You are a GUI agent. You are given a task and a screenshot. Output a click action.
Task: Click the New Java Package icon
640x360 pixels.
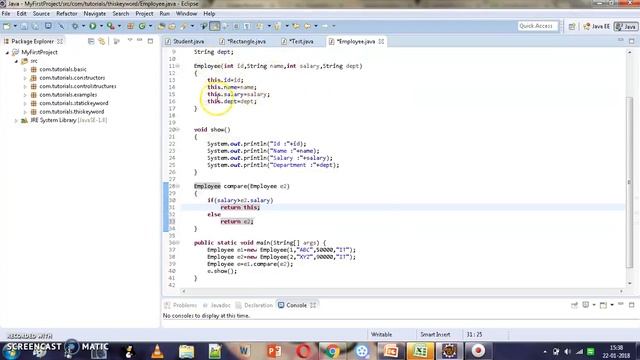pos(131,26)
